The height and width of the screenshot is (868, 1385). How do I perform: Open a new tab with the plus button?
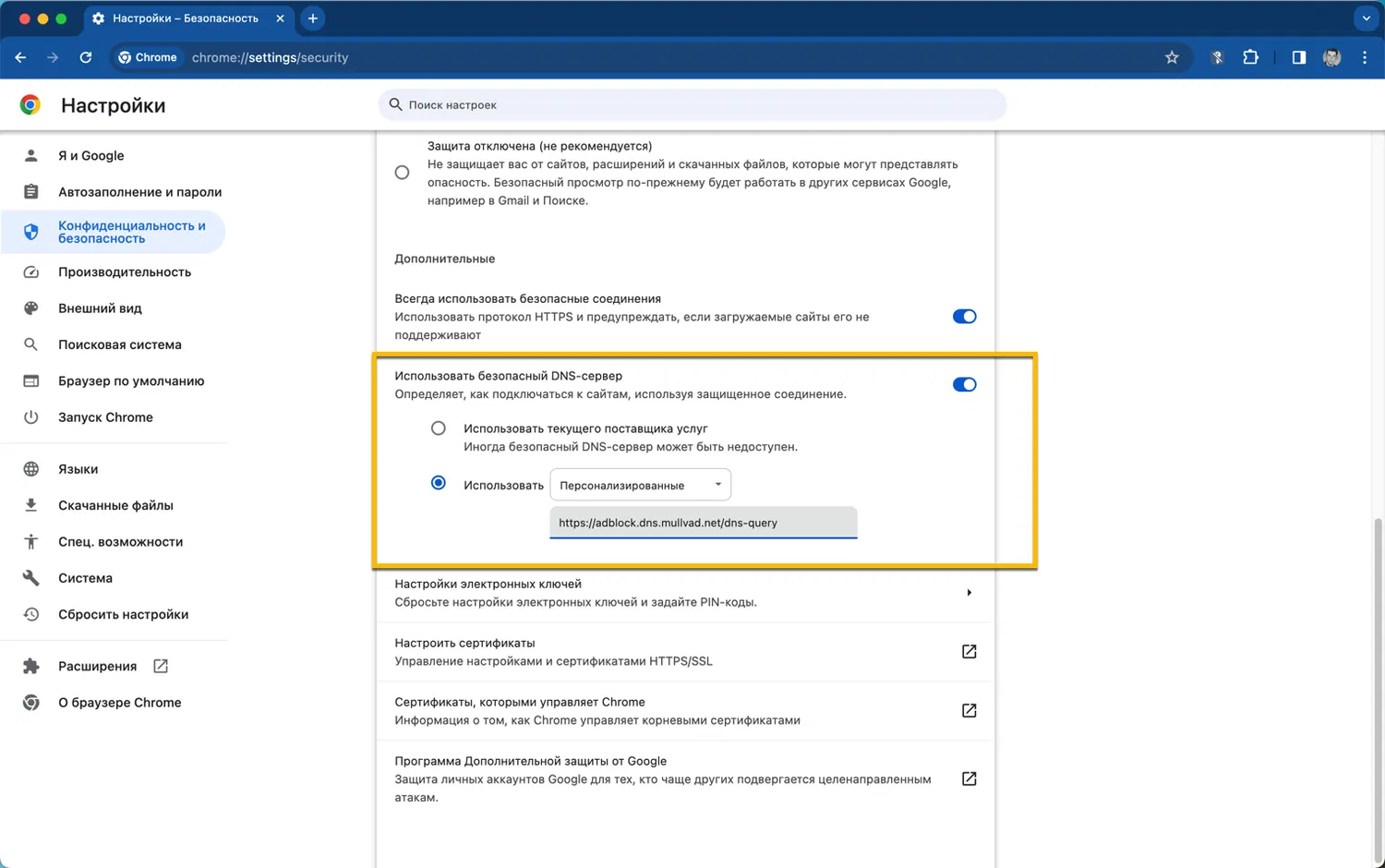[313, 18]
